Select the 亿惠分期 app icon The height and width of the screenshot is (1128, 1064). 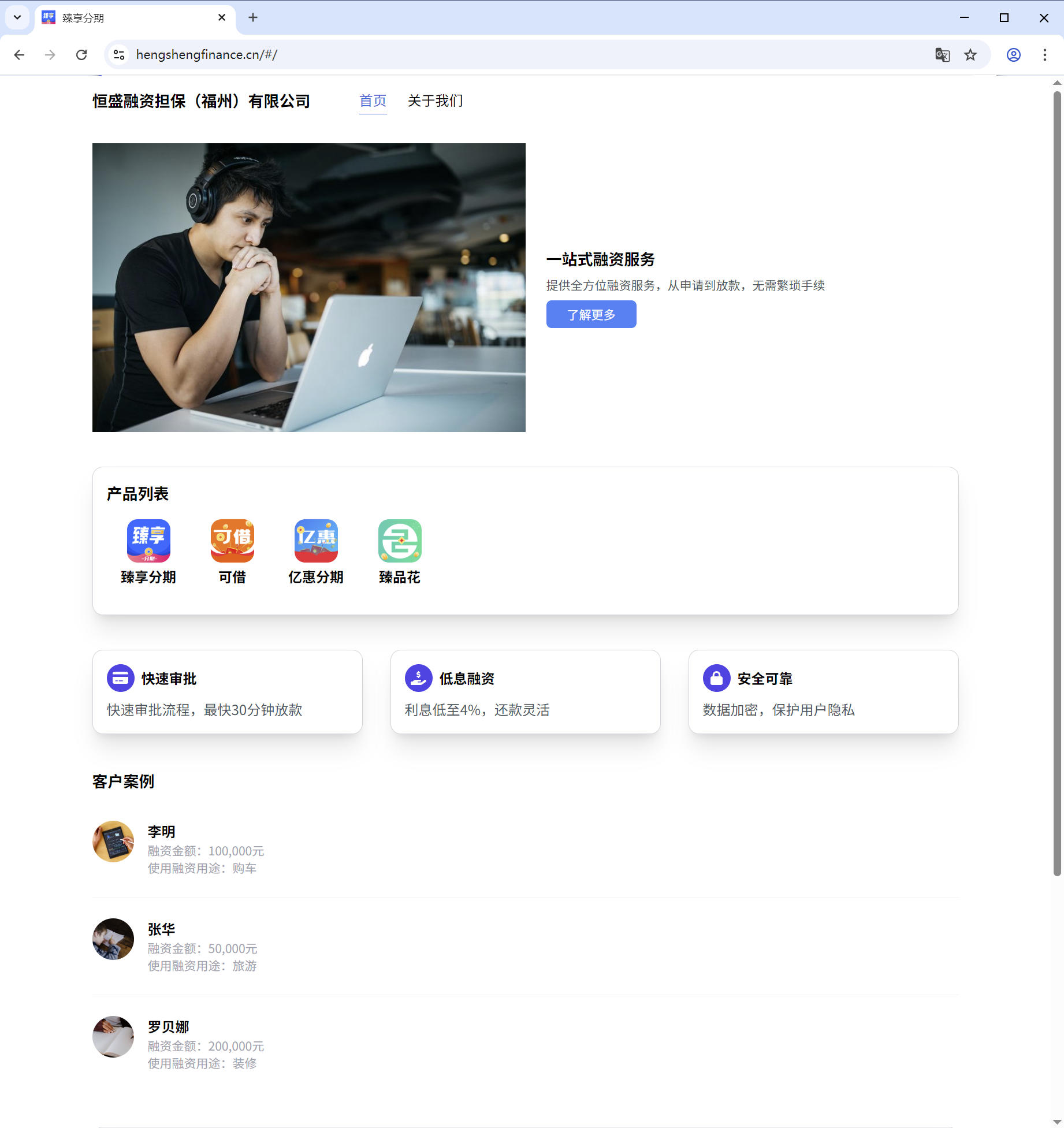(x=316, y=541)
